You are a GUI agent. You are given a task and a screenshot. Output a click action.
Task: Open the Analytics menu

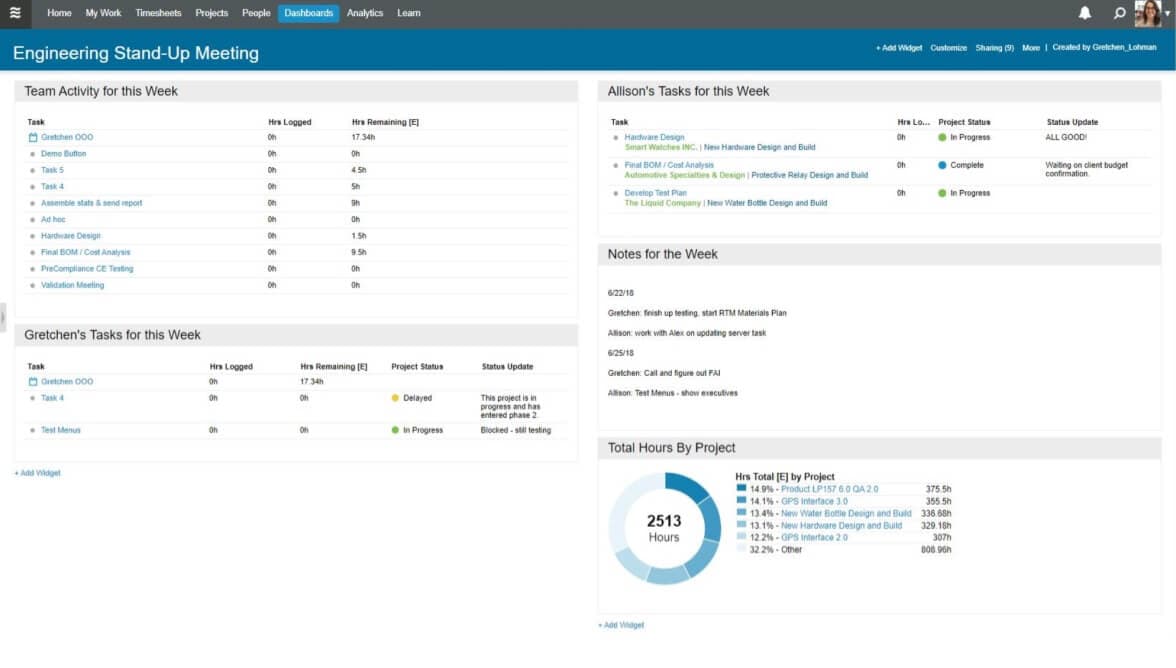(x=364, y=13)
